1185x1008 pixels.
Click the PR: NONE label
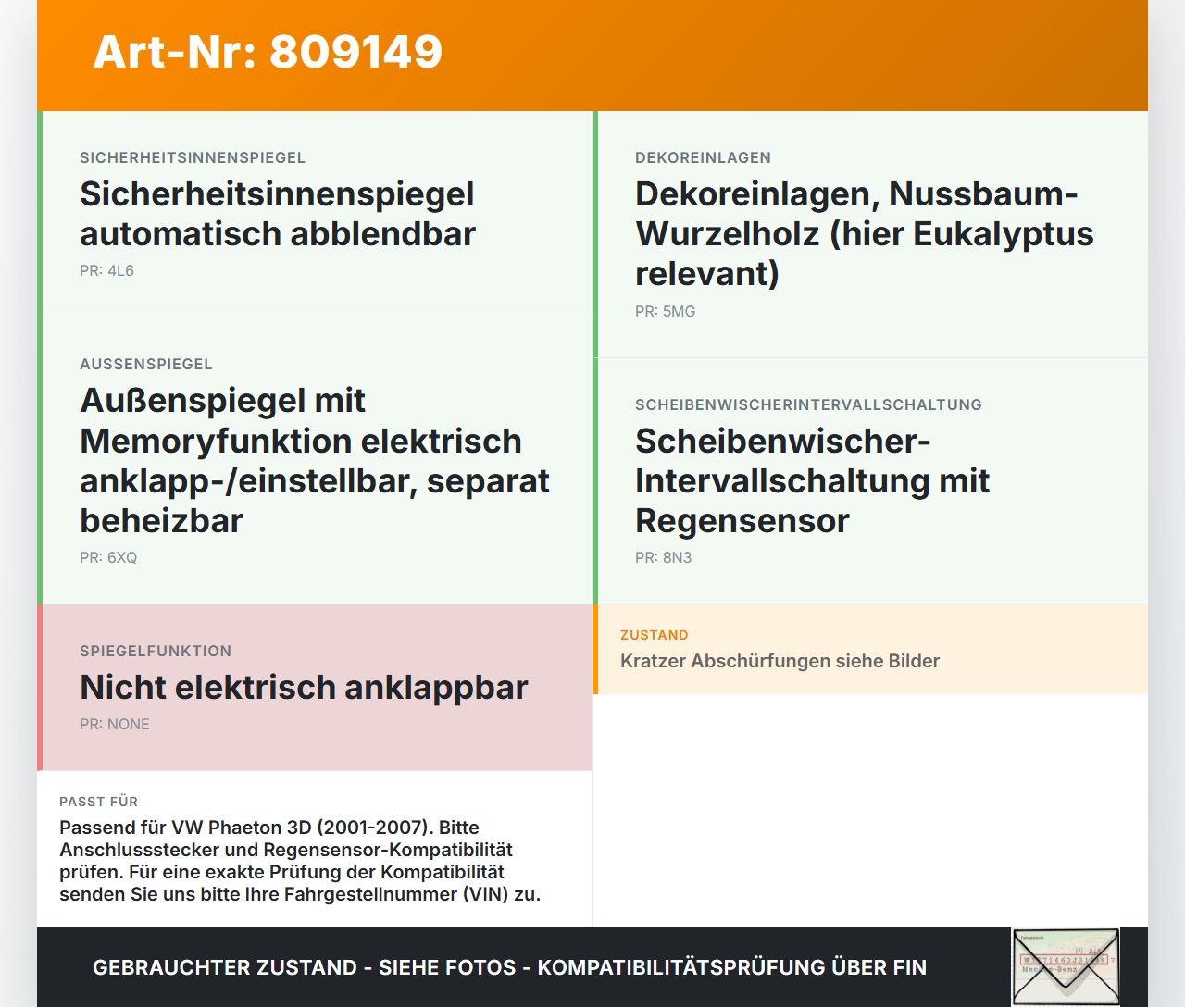[x=115, y=724]
